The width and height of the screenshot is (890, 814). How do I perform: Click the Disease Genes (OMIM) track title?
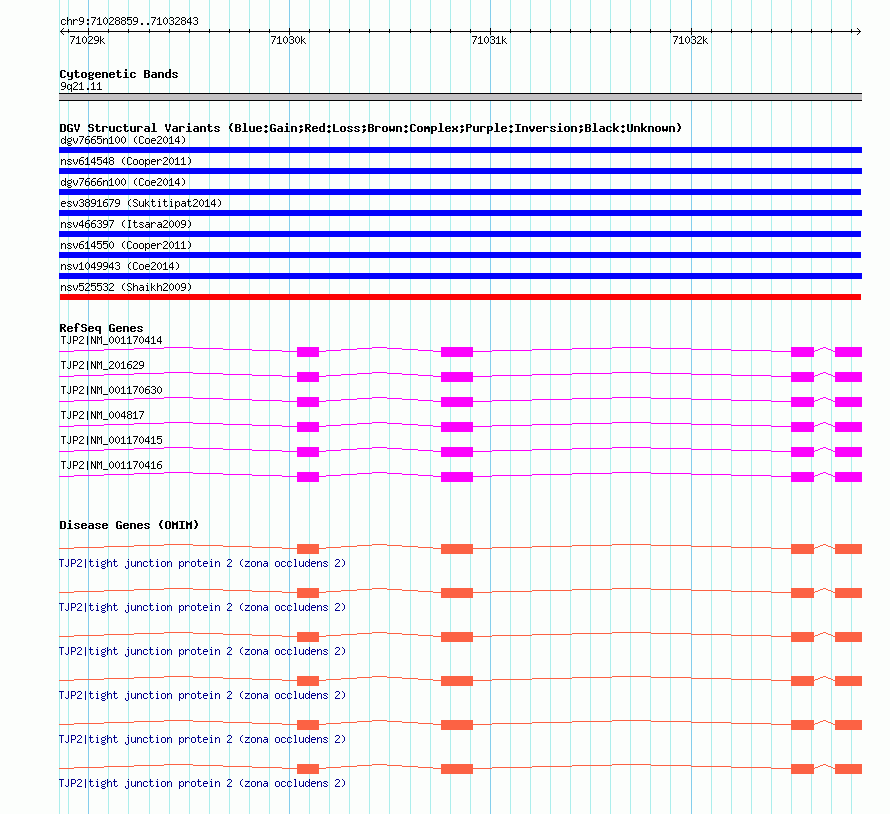129,525
